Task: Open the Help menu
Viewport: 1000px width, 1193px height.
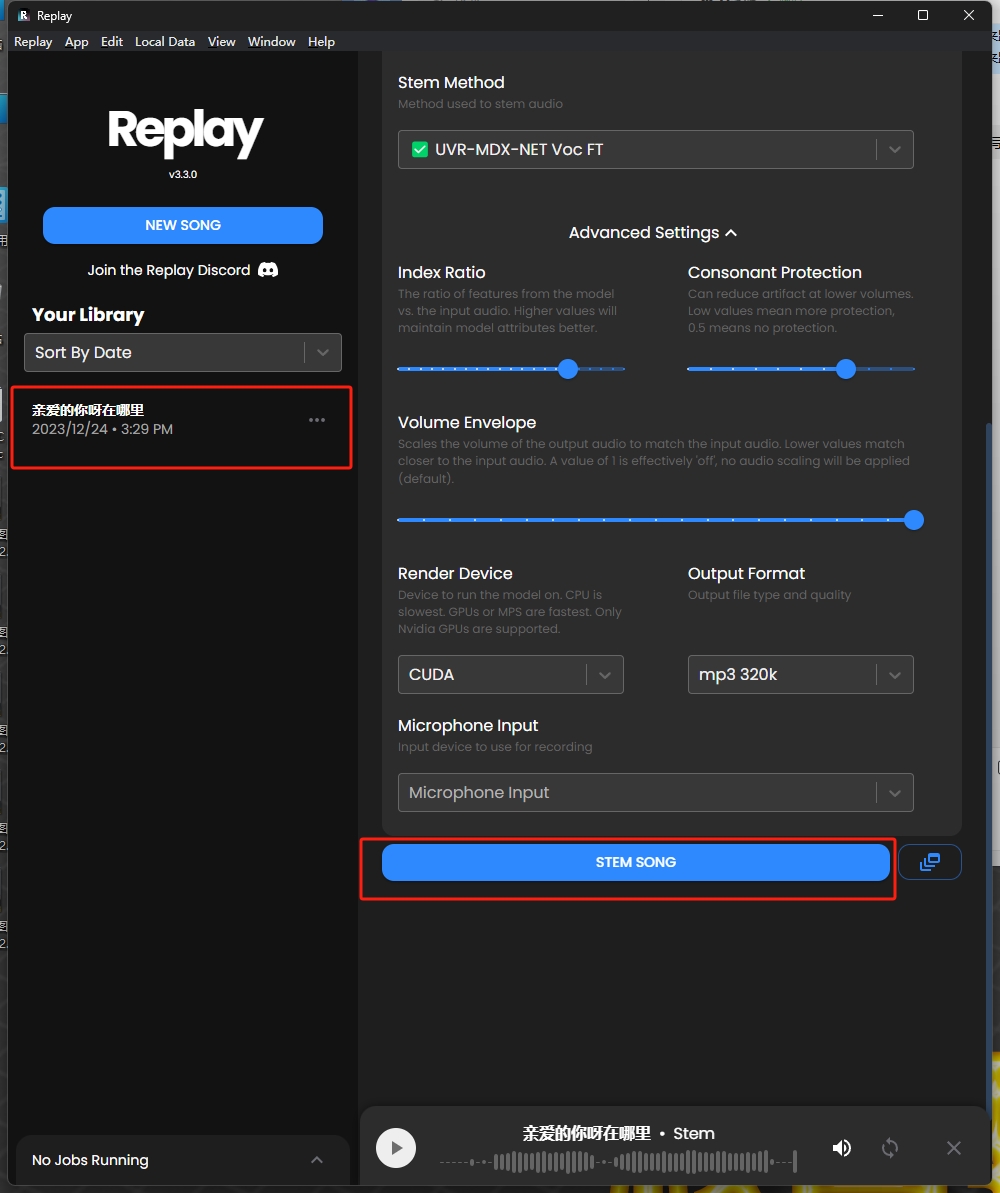Action: pyautogui.click(x=321, y=41)
